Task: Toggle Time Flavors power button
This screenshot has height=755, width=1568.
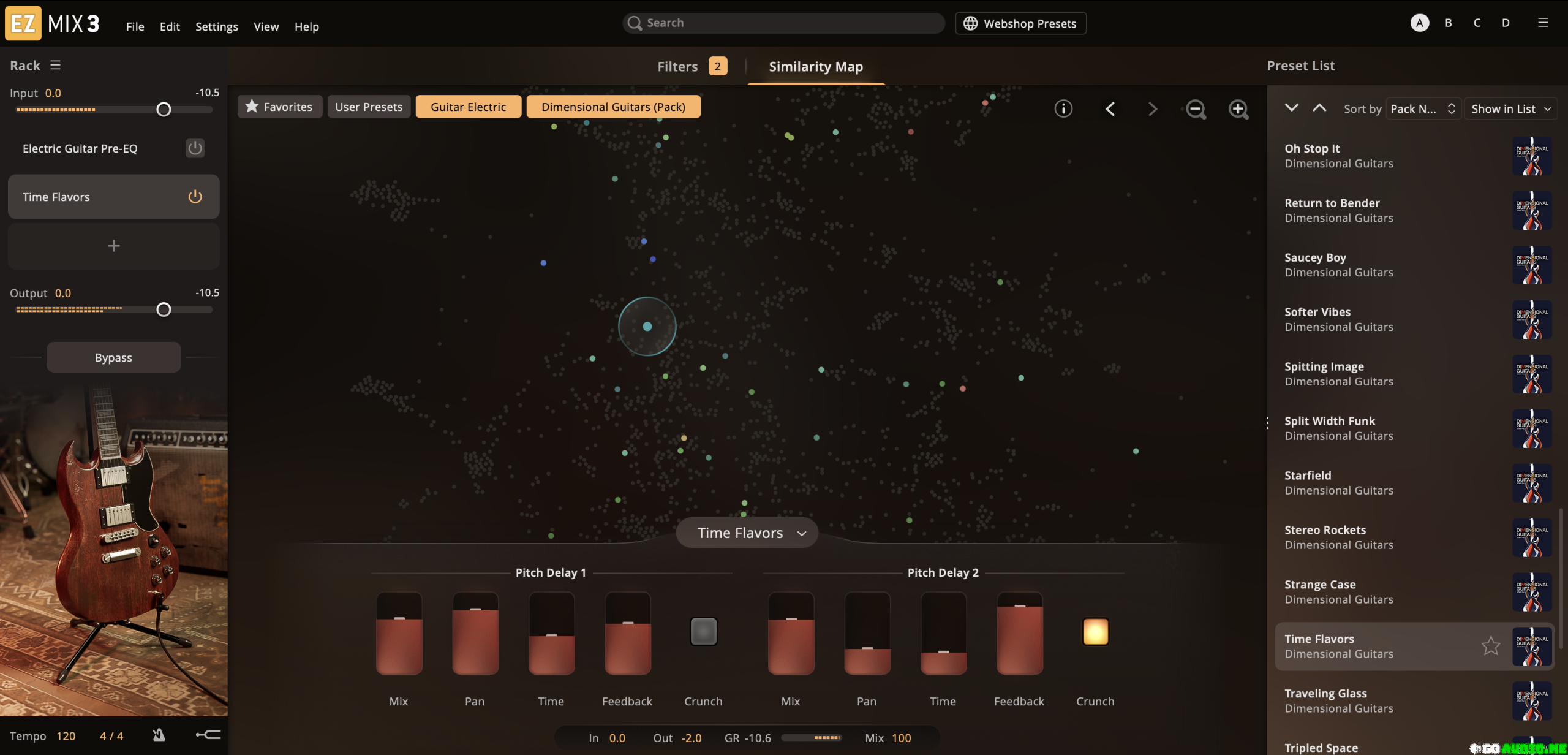Action: 195,197
